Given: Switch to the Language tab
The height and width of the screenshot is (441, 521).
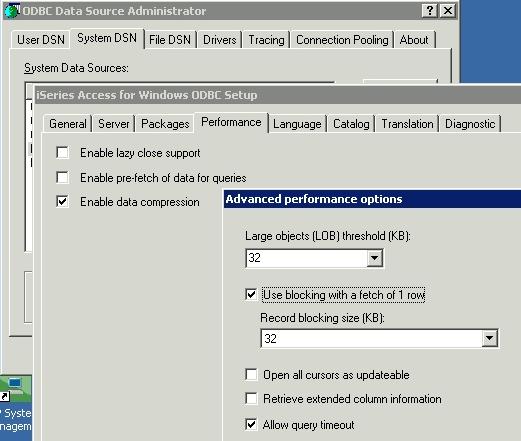Looking at the screenshot, I should 297,124.
